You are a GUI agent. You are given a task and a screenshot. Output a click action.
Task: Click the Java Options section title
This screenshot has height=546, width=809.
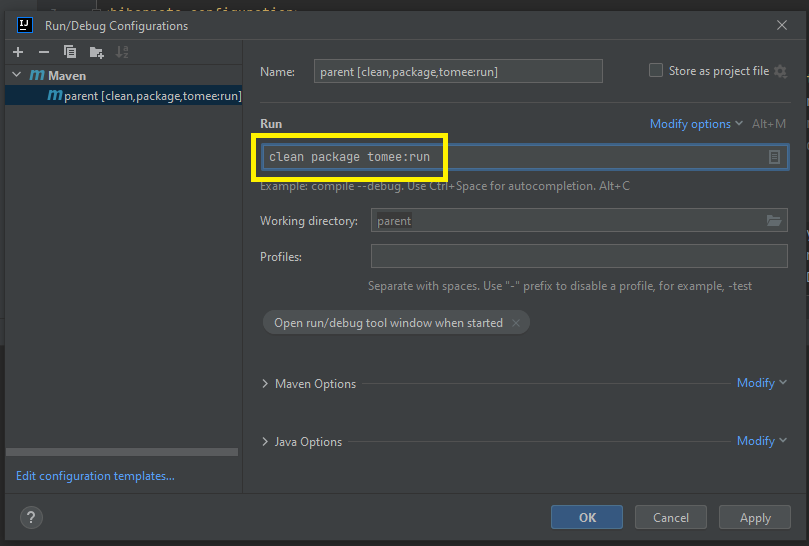pyautogui.click(x=308, y=442)
